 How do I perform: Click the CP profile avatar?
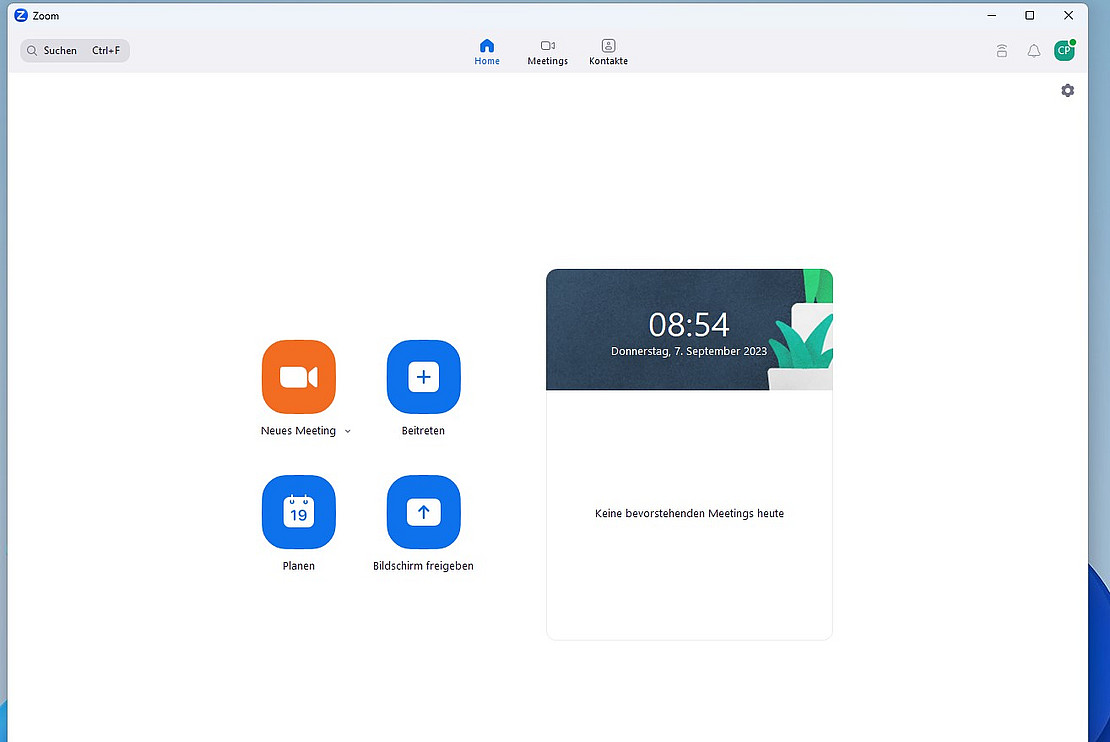click(x=1064, y=51)
